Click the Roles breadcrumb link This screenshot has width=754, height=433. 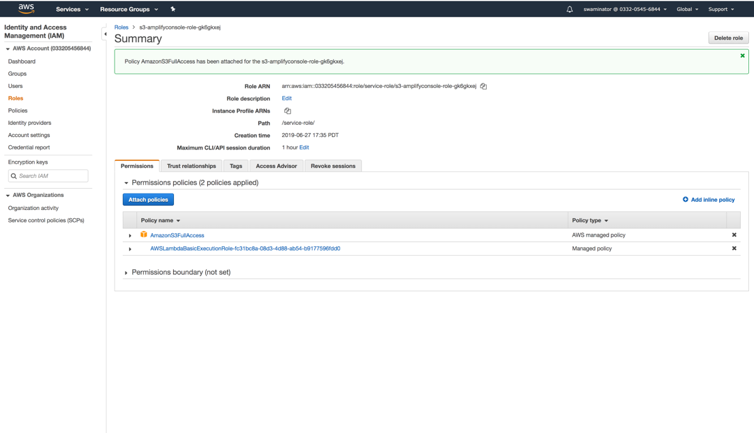coord(121,27)
